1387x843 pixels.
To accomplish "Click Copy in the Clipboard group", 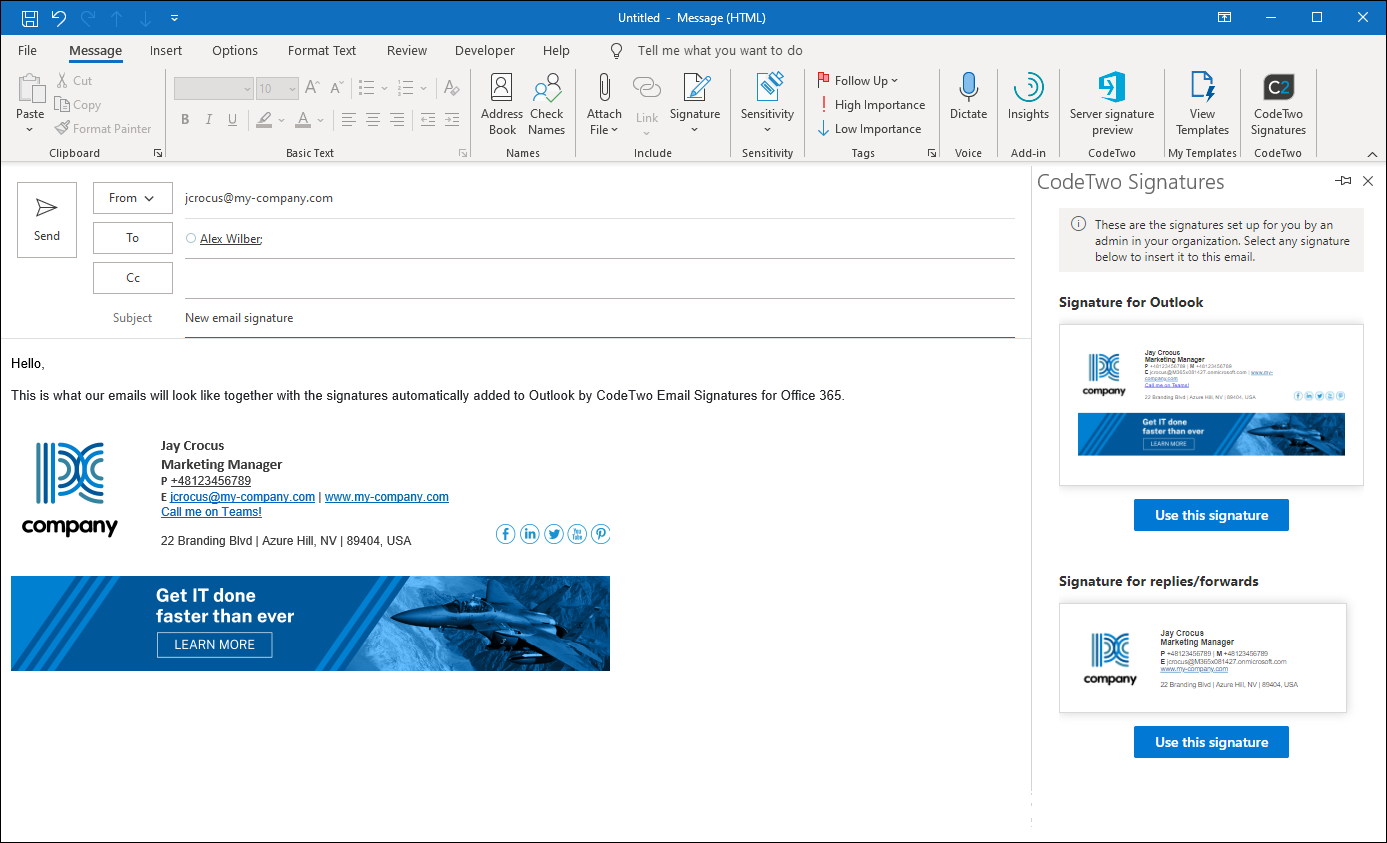I will pos(78,105).
